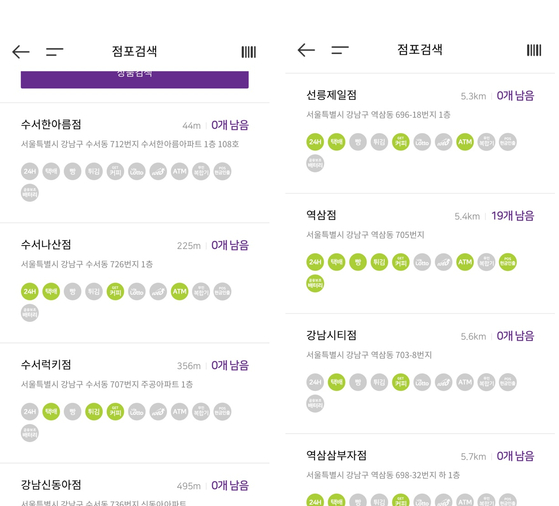This screenshot has width=559, height=506.
Task: Open 강남신동아점 store entry
Action: [x=135, y=485]
